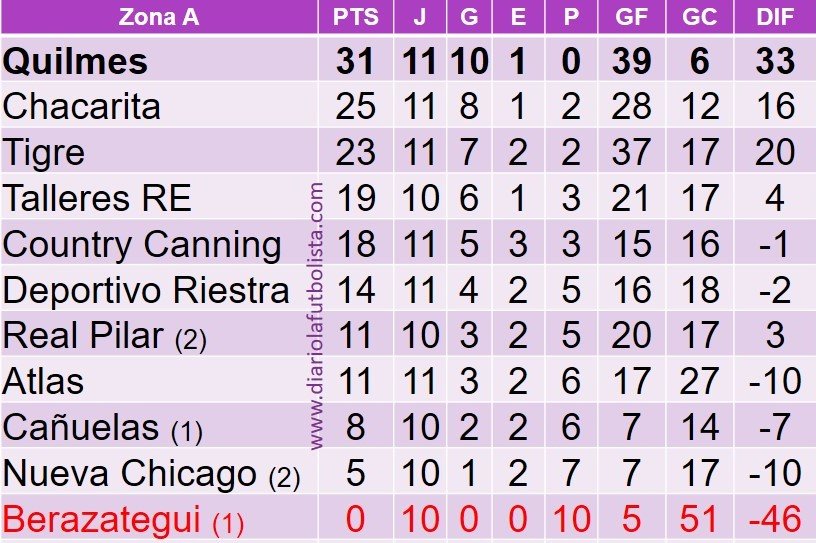
Task: Select the Atlas team name
Action: tap(43, 382)
